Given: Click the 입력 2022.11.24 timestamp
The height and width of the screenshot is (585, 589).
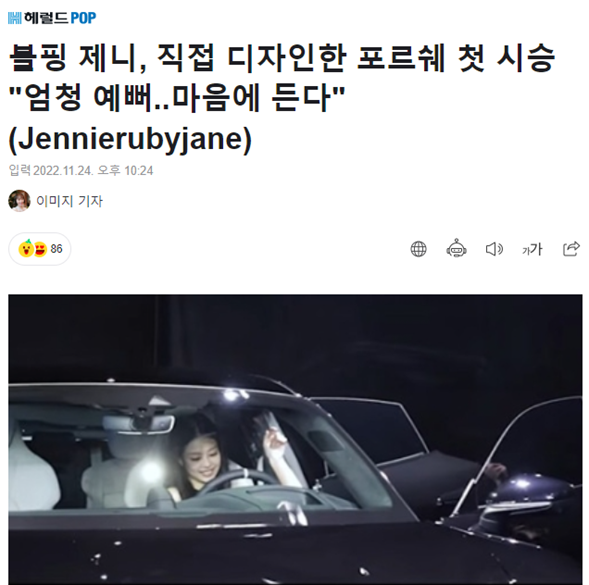Looking at the screenshot, I should pyautogui.click(x=81, y=171).
